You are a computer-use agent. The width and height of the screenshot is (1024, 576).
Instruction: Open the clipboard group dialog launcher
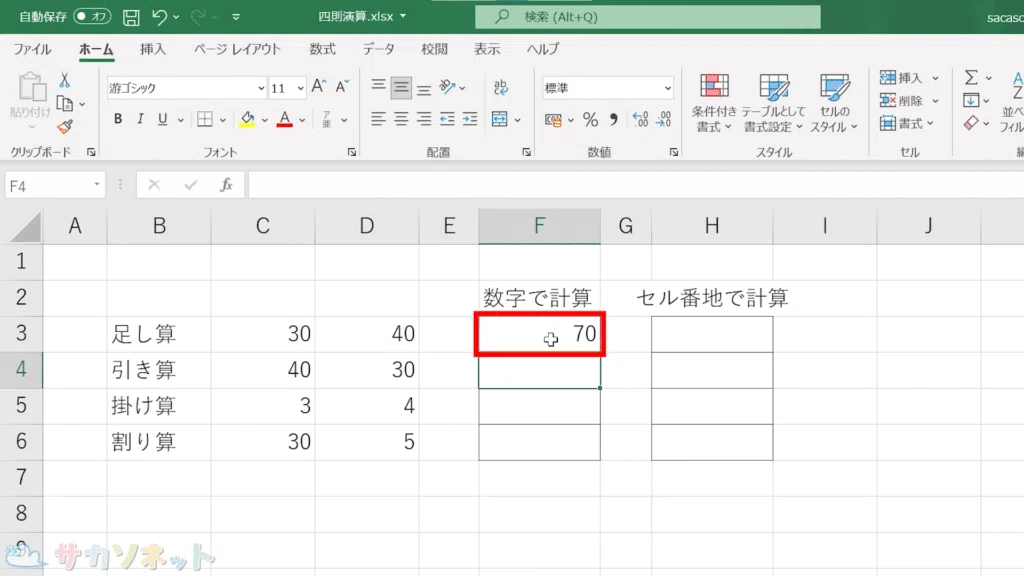(x=91, y=152)
